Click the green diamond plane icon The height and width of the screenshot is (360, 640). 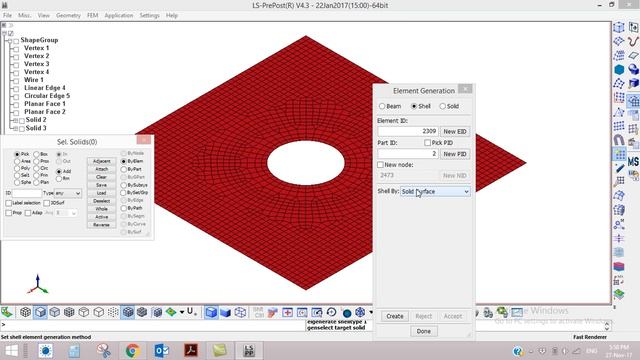coord(171,312)
